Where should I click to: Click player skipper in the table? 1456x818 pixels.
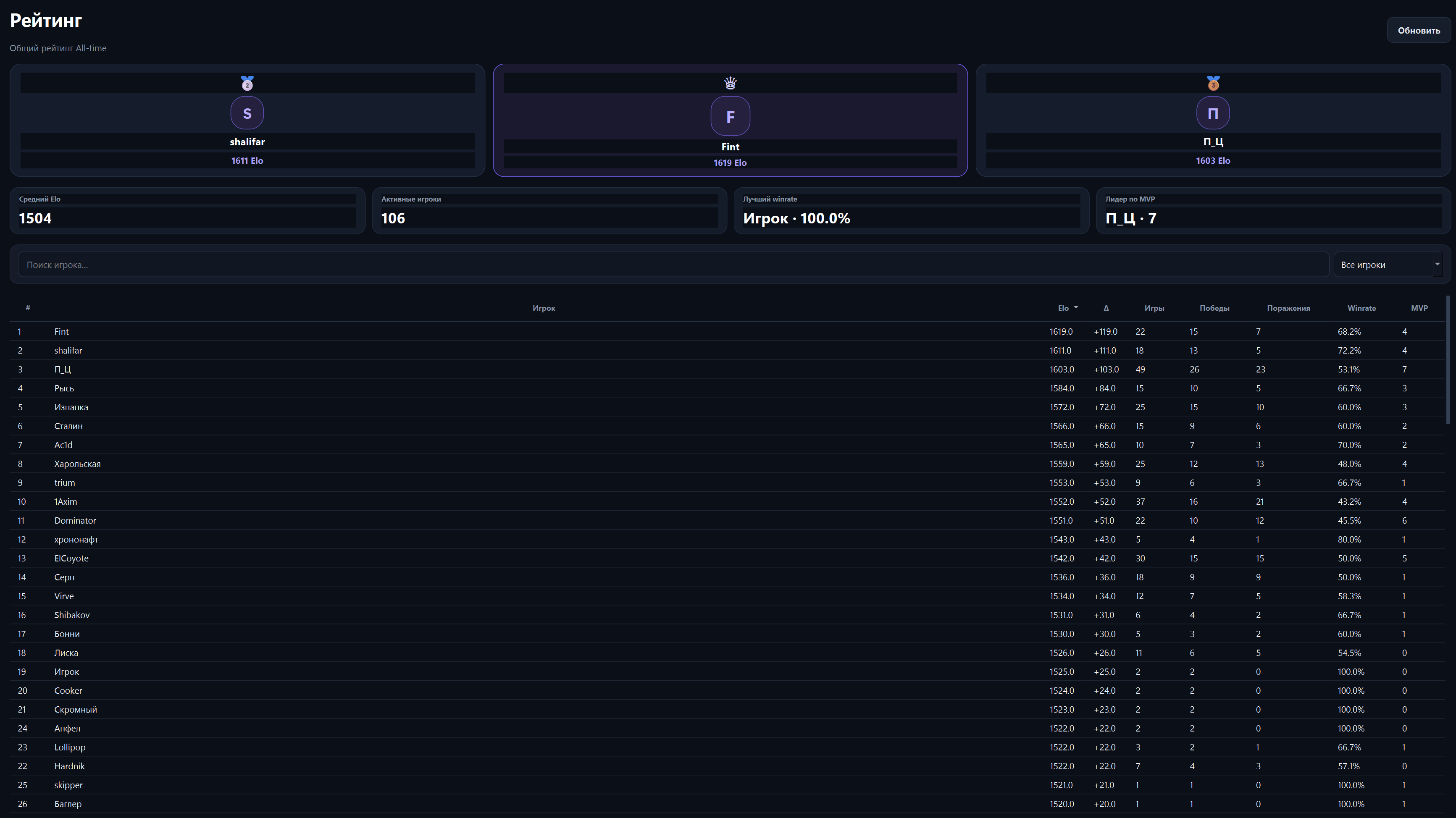[68, 785]
